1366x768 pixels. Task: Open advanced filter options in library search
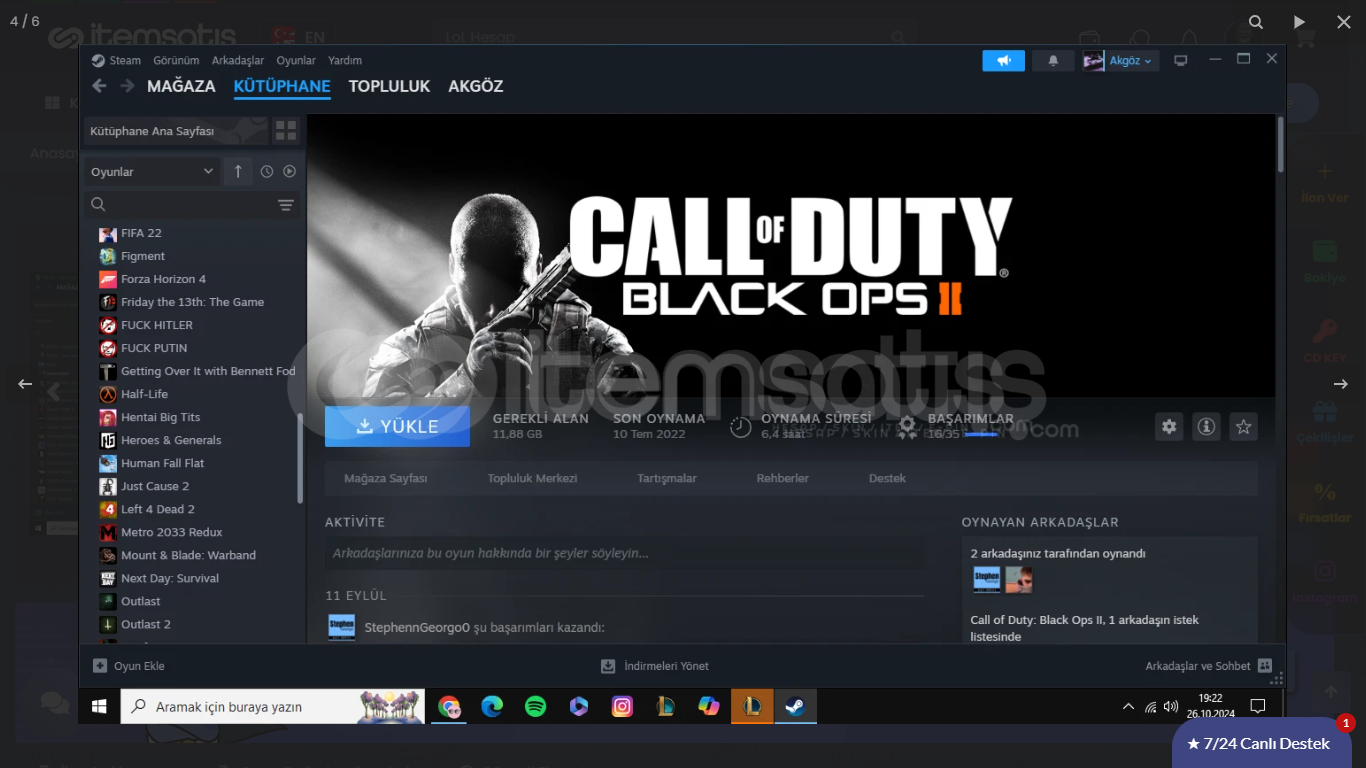(x=286, y=205)
